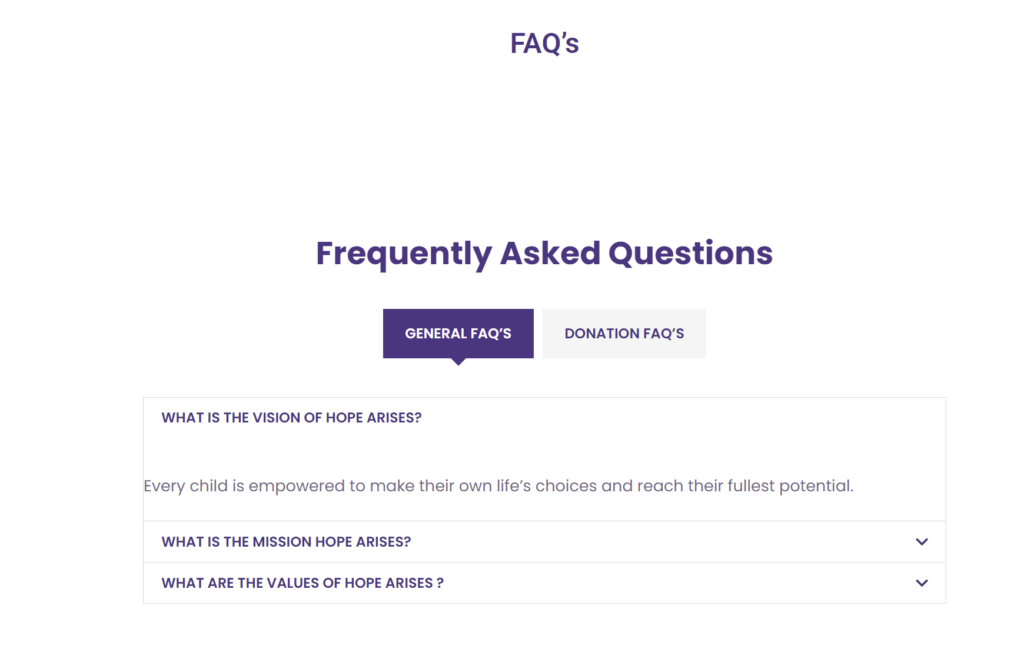Expand "What is the mission Hope Arises?"

click(286, 542)
